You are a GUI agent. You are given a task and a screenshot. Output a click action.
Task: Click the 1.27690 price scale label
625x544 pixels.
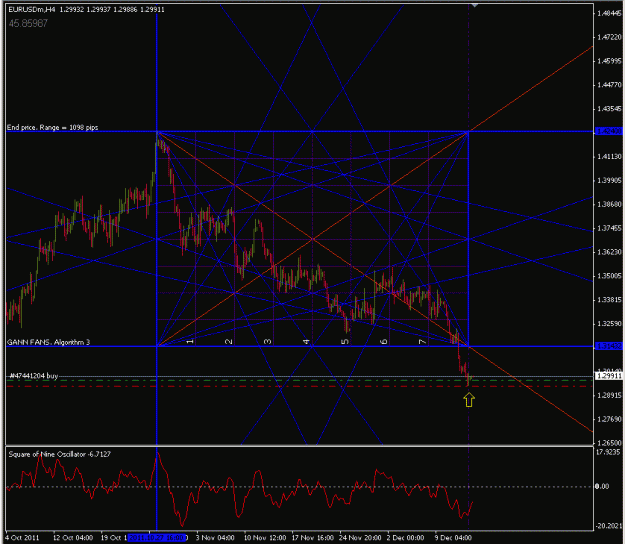pos(609,419)
